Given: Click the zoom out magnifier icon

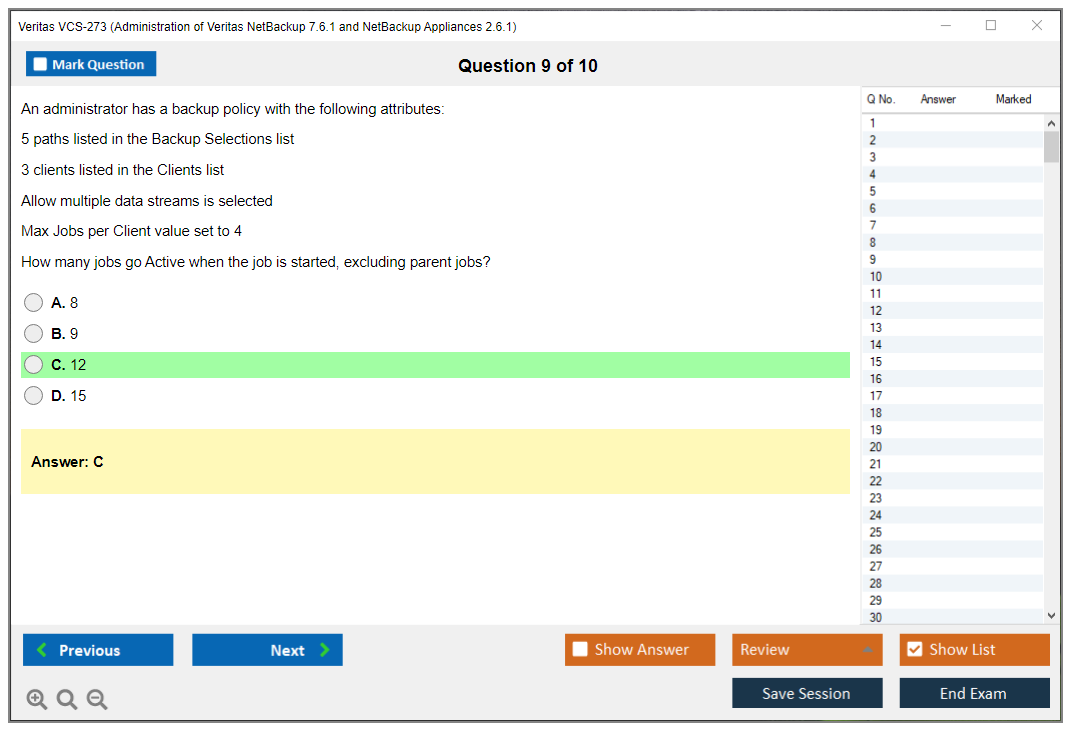Looking at the screenshot, I should (x=97, y=700).
